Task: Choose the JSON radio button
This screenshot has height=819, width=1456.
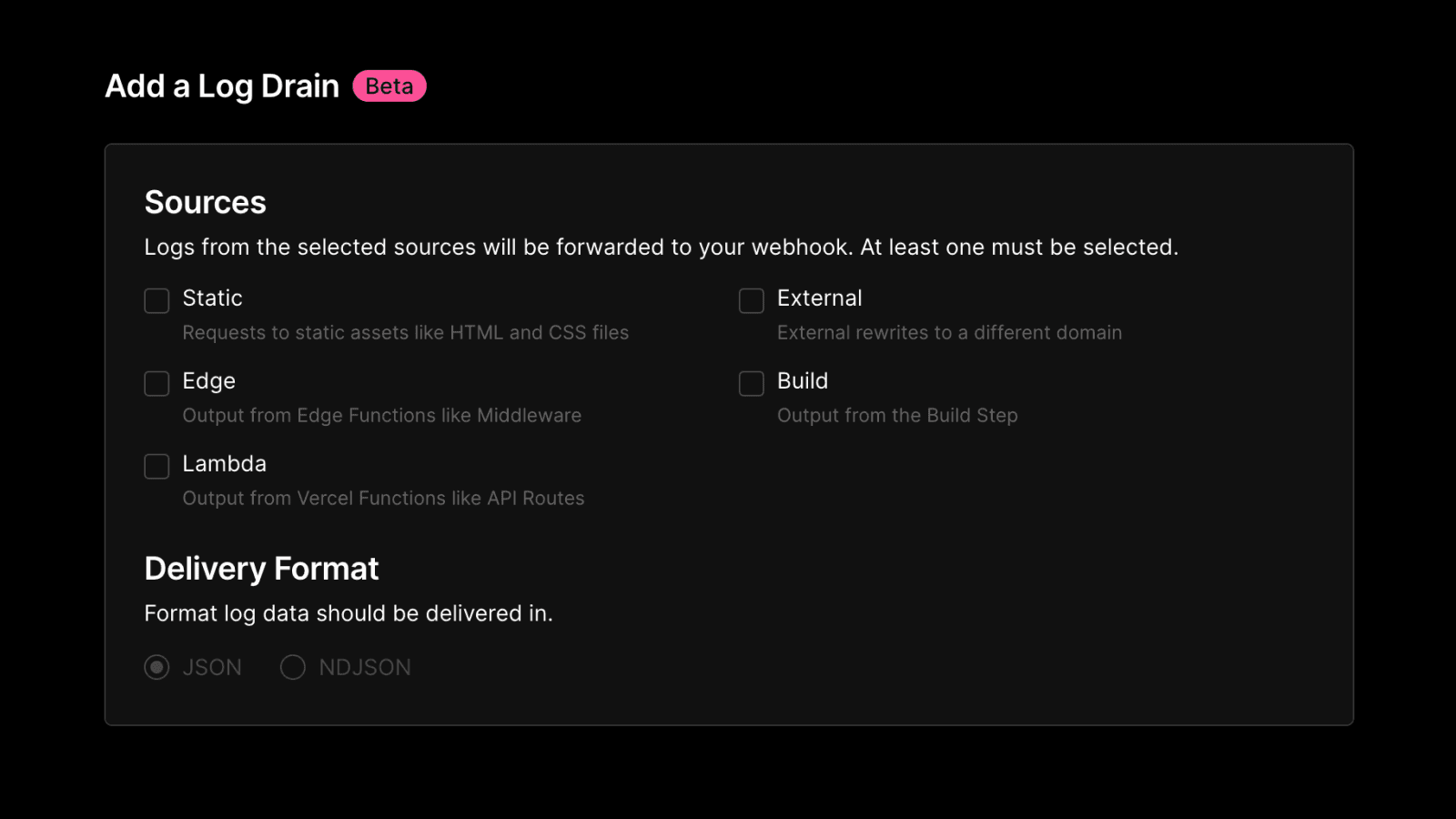Action: tap(157, 667)
